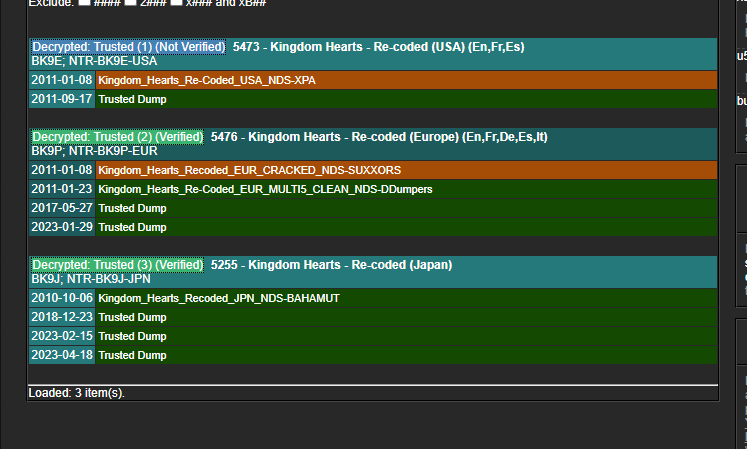Check the #### exclude checkbox
Screen dimensions: 747x449
click(x=84, y=2)
